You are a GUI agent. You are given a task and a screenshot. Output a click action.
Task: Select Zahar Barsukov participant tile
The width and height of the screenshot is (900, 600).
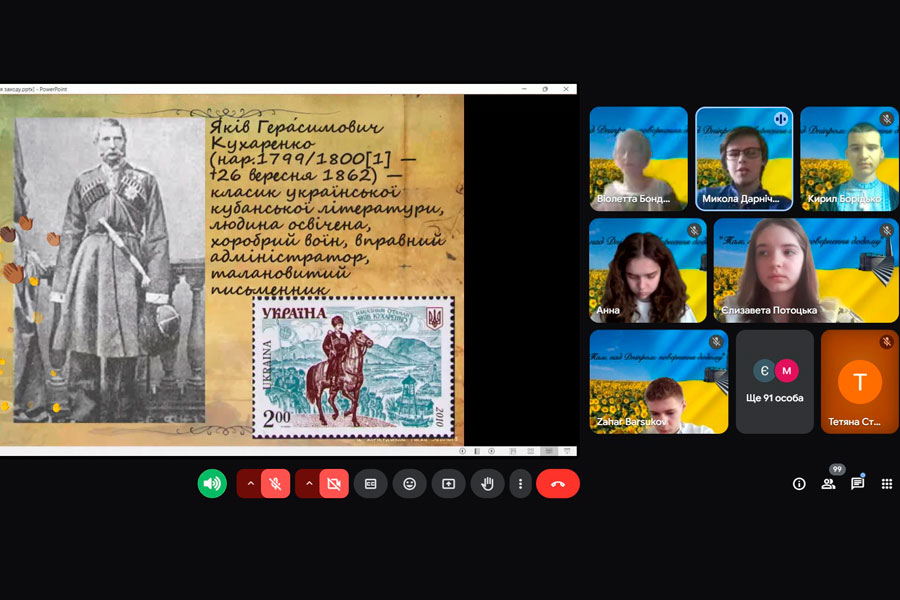tap(658, 381)
